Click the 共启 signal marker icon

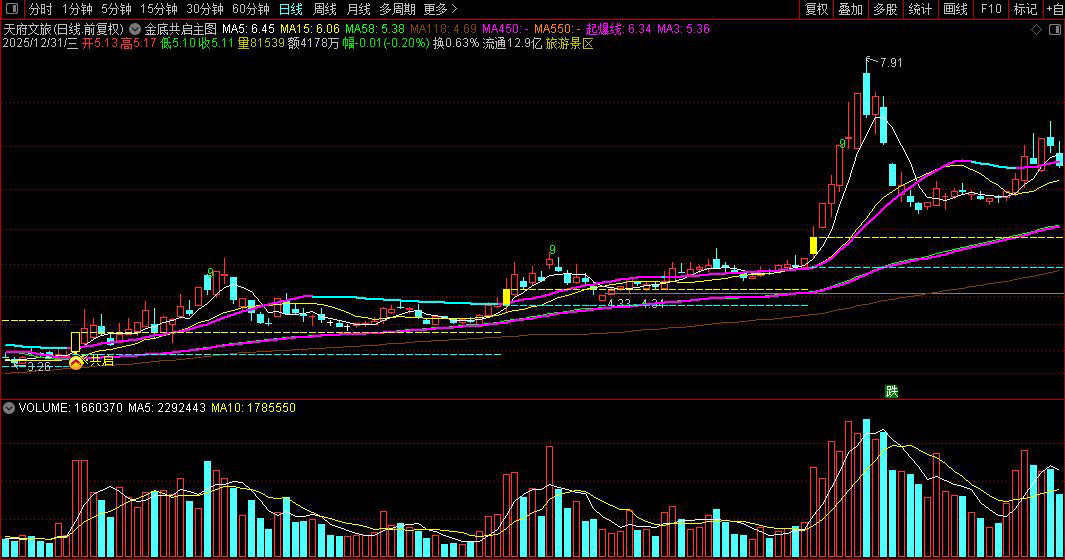click(x=76, y=362)
